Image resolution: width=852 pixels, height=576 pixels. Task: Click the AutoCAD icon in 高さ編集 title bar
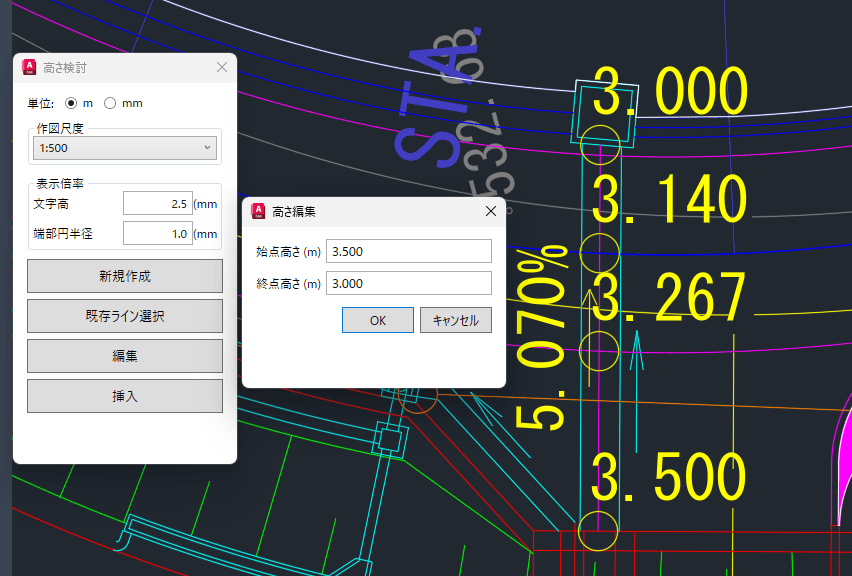pos(258,211)
